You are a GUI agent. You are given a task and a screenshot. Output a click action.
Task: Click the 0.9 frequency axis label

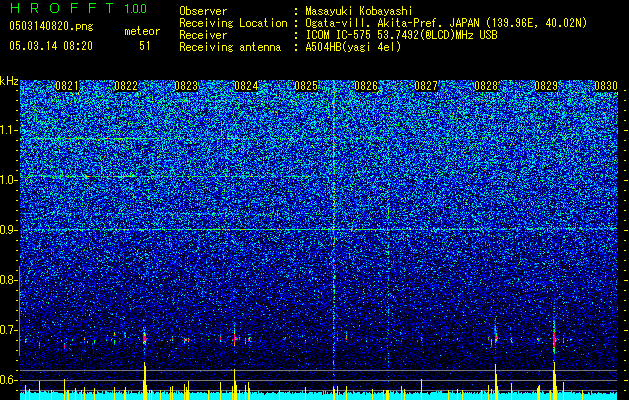click(x=9, y=230)
